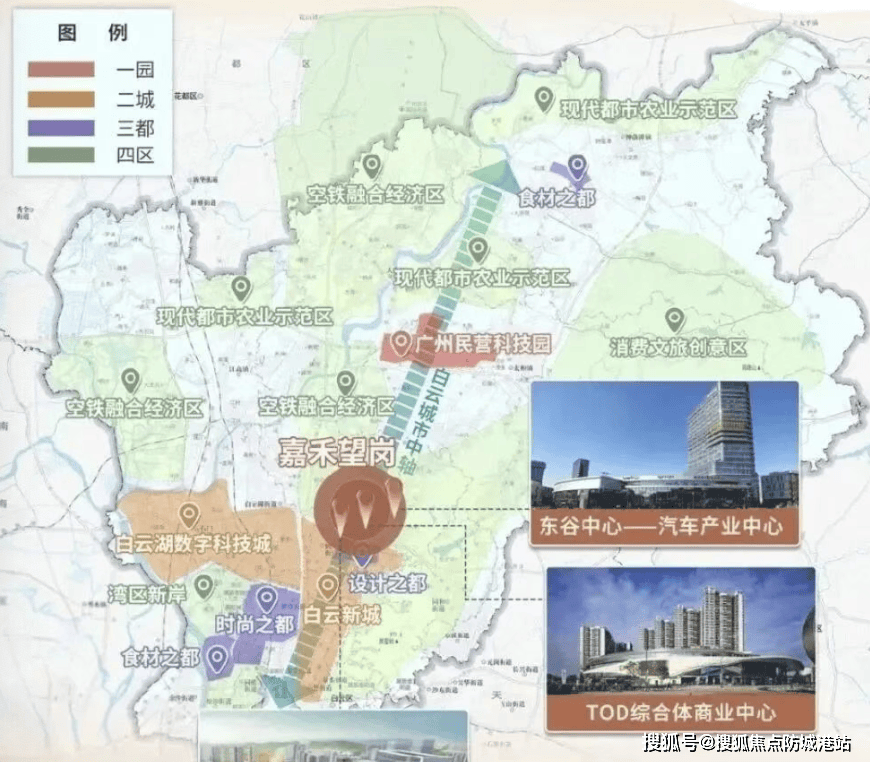Click the 时尚之都 purple pin
870x762 pixels.
(266, 599)
